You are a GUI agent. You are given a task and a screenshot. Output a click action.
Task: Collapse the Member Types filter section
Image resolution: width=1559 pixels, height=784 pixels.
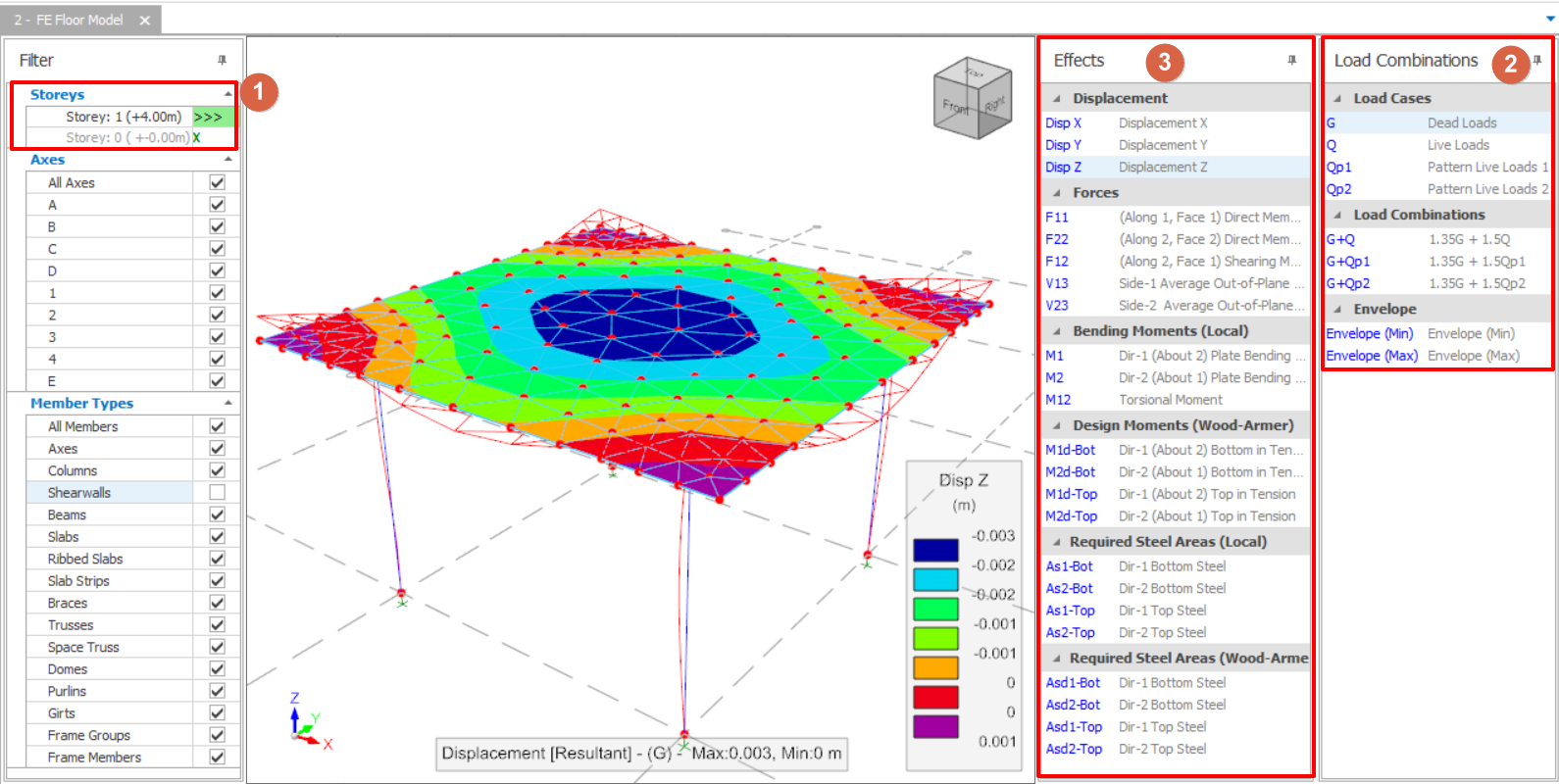point(228,404)
